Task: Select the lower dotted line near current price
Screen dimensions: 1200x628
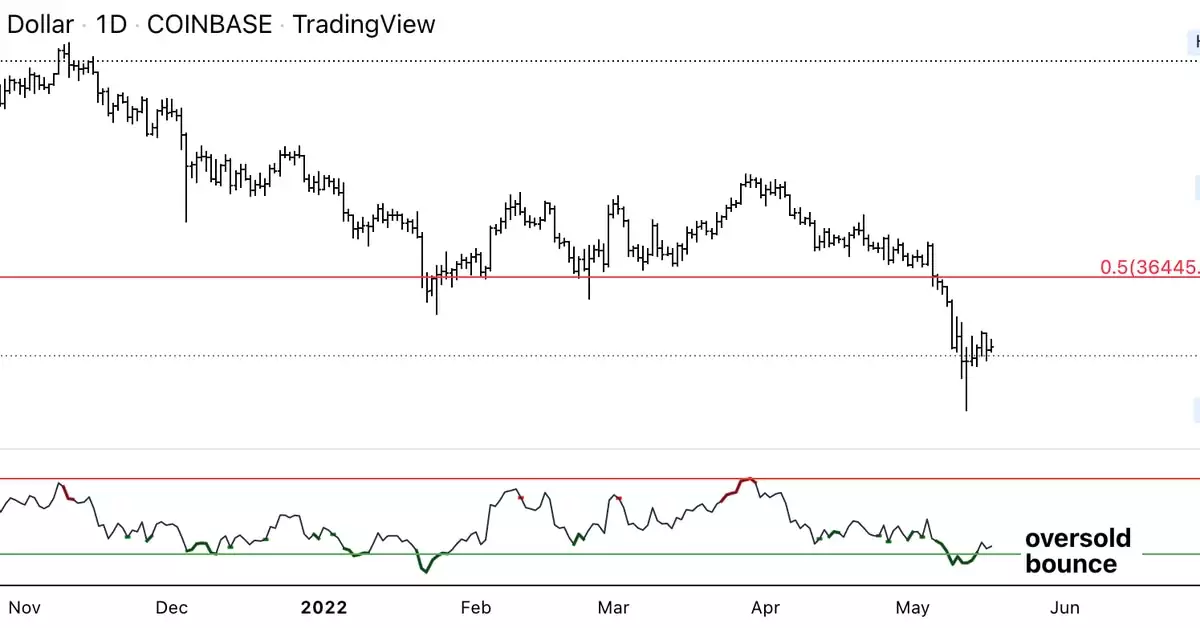Action: [600, 355]
